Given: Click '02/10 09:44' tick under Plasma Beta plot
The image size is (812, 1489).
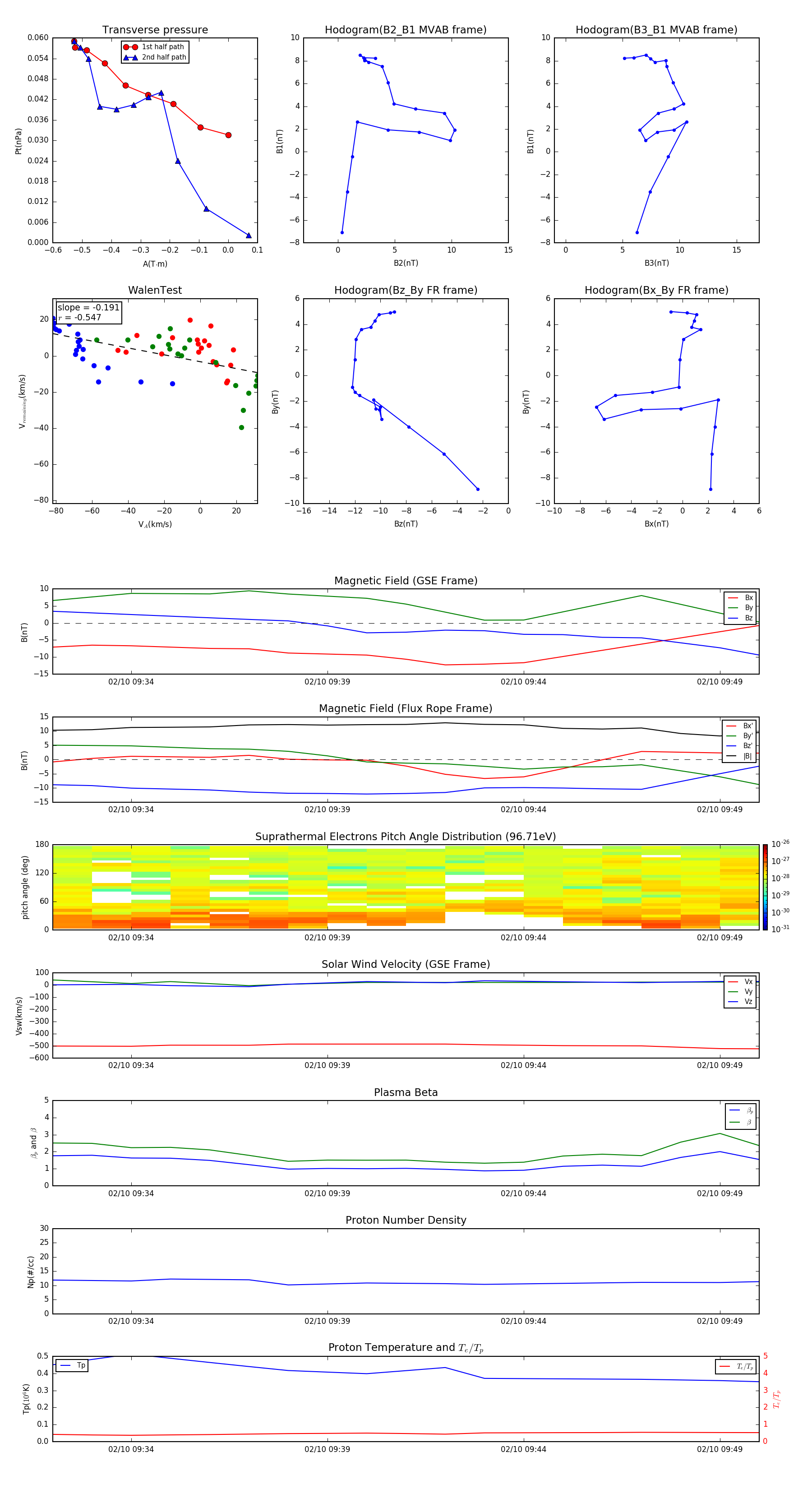Looking at the screenshot, I should click(524, 1193).
